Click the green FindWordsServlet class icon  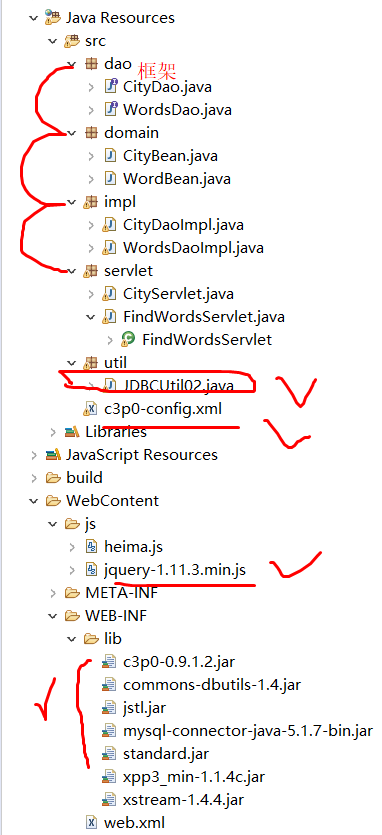click(128, 339)
